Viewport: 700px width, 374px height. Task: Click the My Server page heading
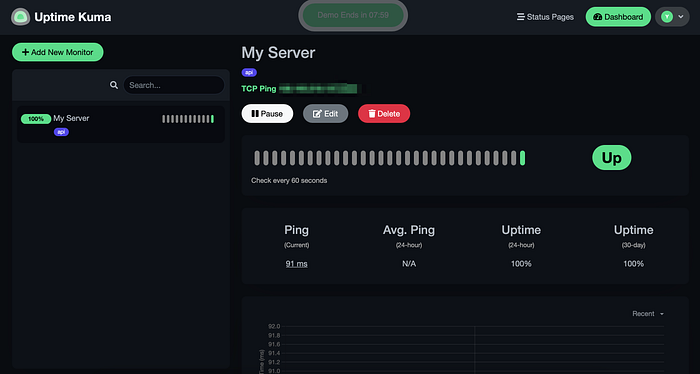coord(278,53)
